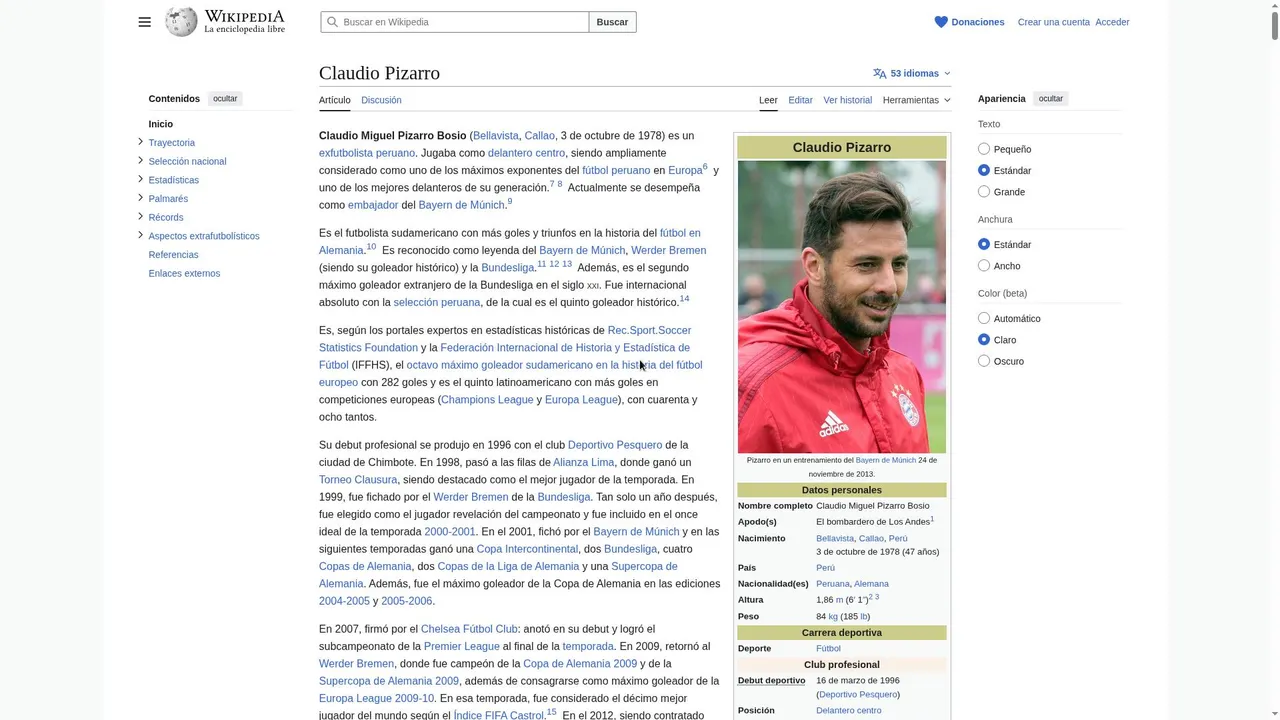The width and height of the screenshot is (1280, 720).
Task: Expand Estadísticas section in contents
Action: 140,179
